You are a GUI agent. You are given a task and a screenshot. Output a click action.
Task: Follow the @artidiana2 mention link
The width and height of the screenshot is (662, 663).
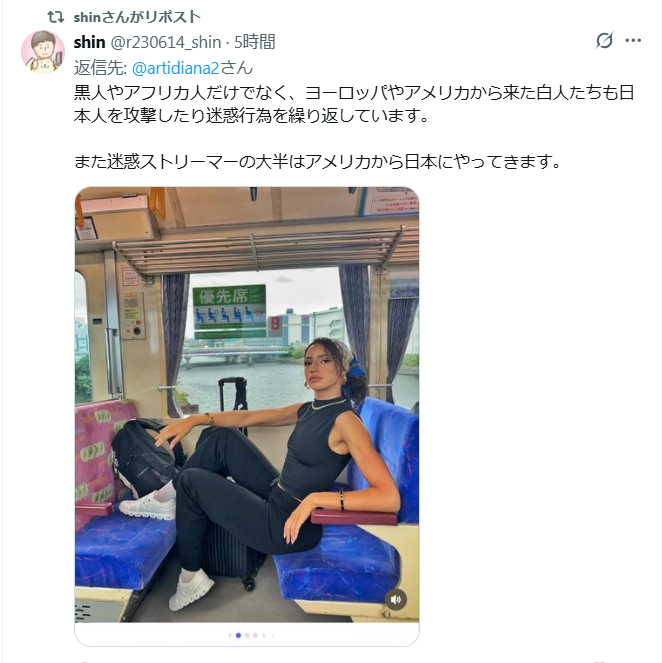coord(175,68)
